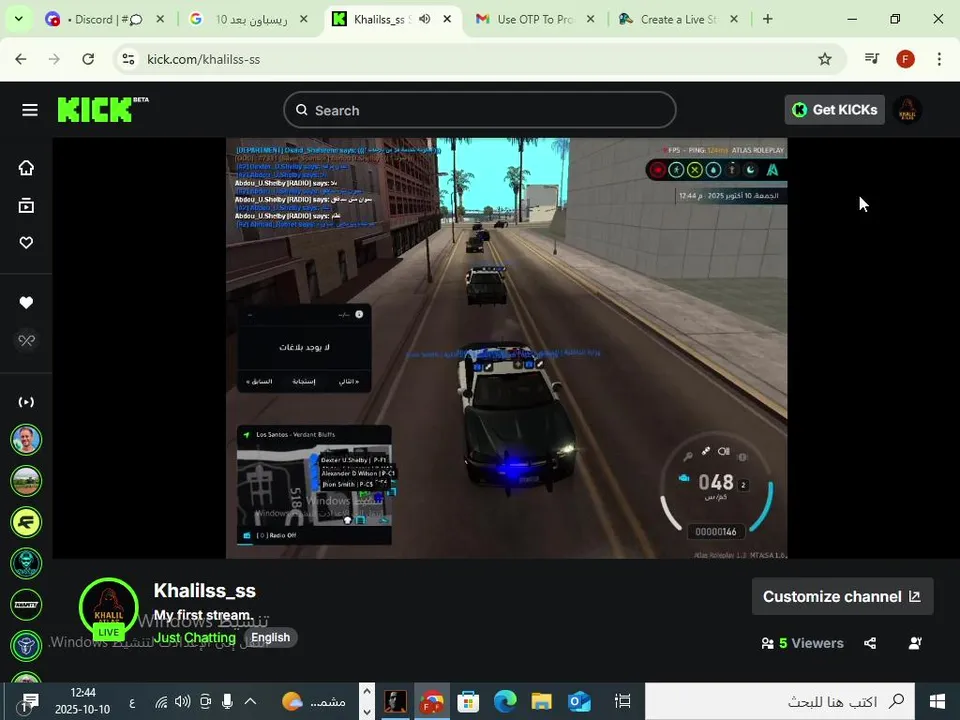Go back in browser history
Image resolution: width=960 pixels, height=720 pixels.
[x=21, y=59]
